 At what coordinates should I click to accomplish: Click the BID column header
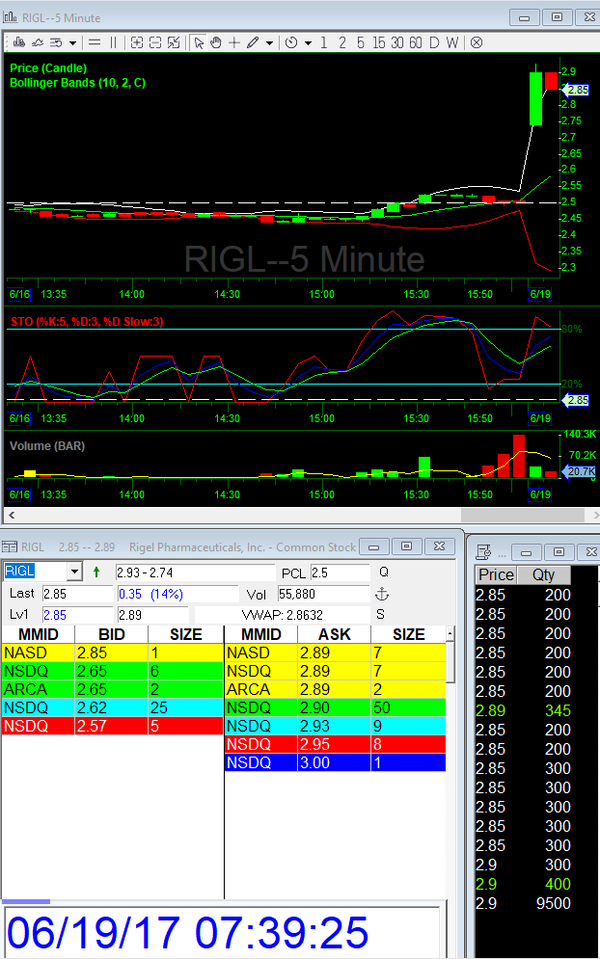110,634
